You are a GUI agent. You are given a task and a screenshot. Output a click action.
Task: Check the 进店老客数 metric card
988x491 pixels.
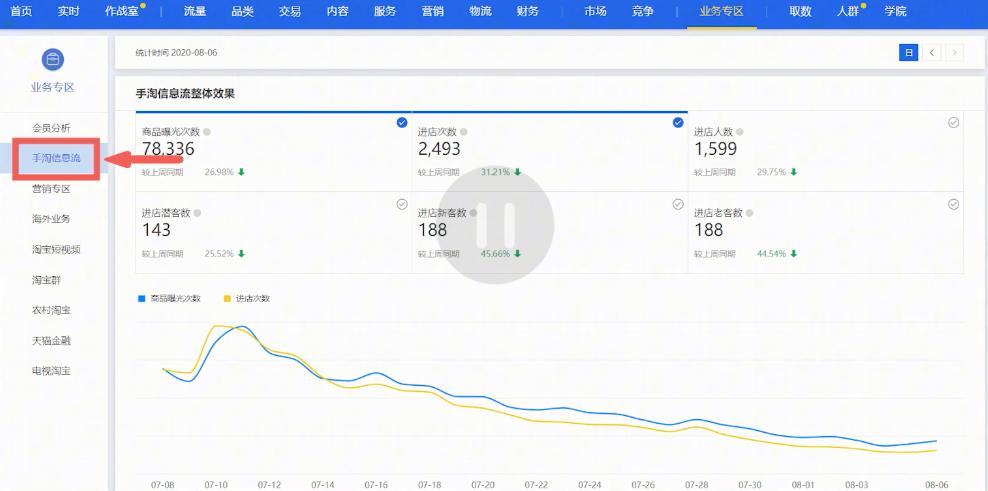pyautogui.click(x=953, y=204)
